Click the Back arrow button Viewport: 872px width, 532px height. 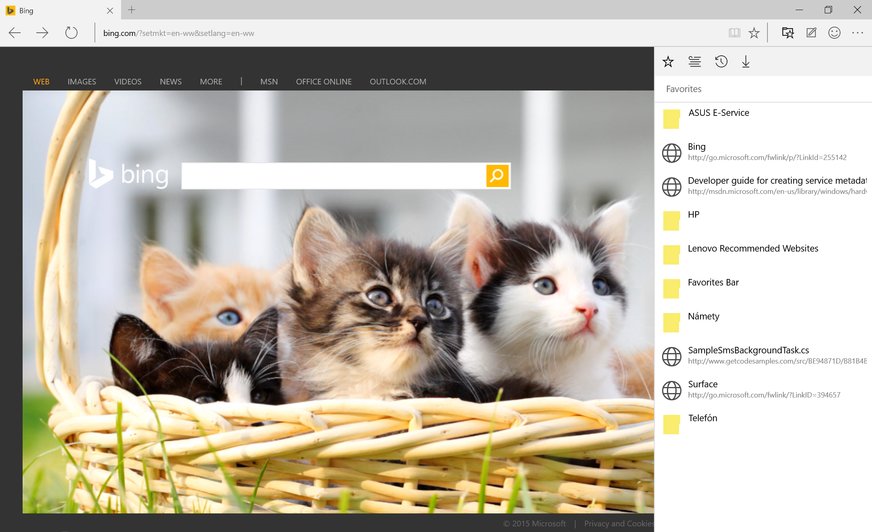point(14,33)
